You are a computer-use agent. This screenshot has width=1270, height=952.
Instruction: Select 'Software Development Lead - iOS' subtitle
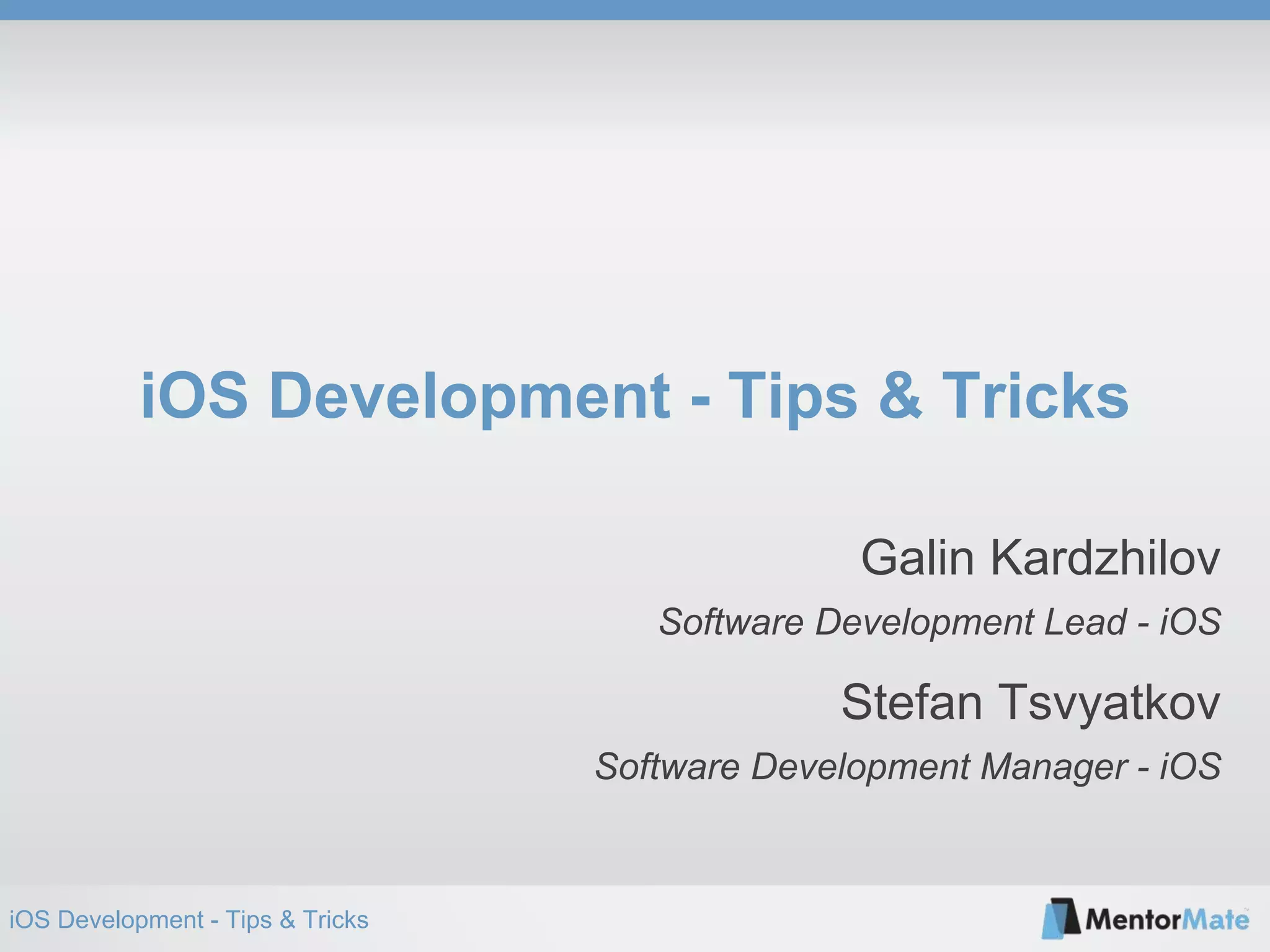[x=939, y=622]
